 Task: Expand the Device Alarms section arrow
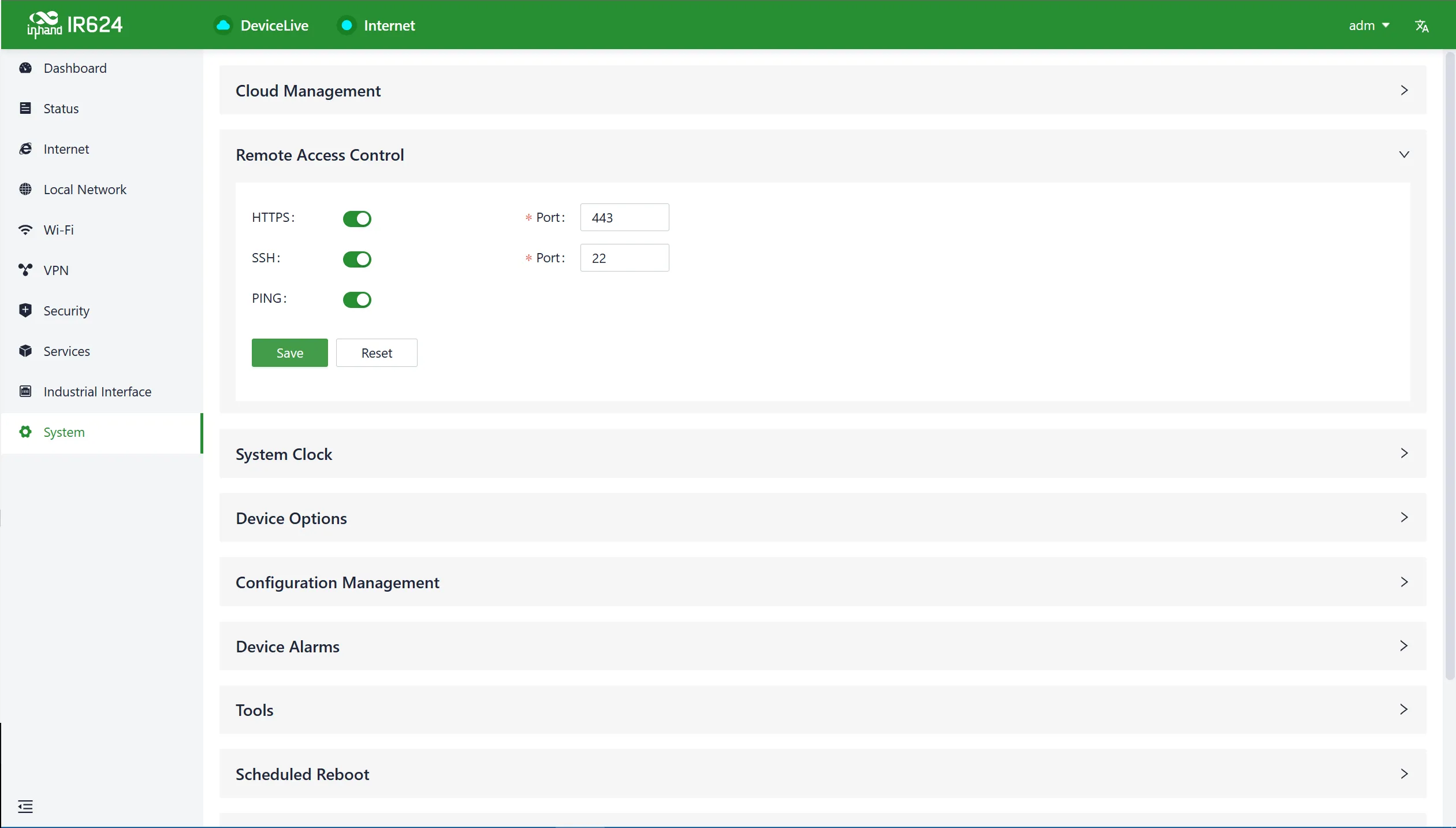point(1404,646)
